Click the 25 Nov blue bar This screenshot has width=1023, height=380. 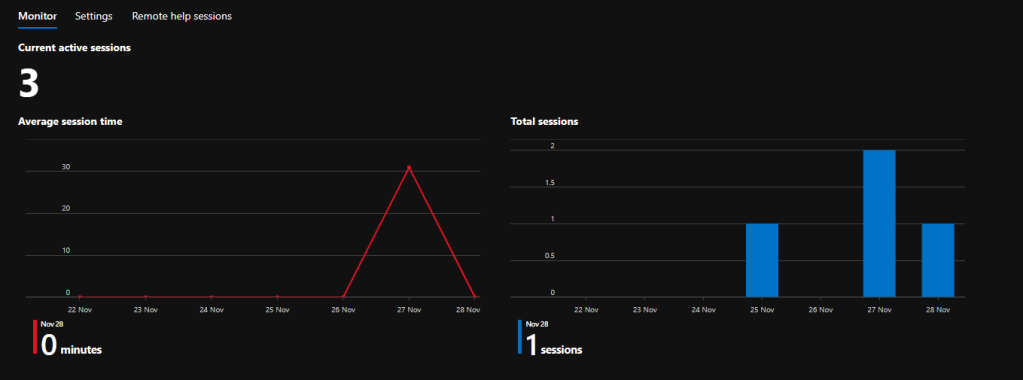(x=762, y=261)
